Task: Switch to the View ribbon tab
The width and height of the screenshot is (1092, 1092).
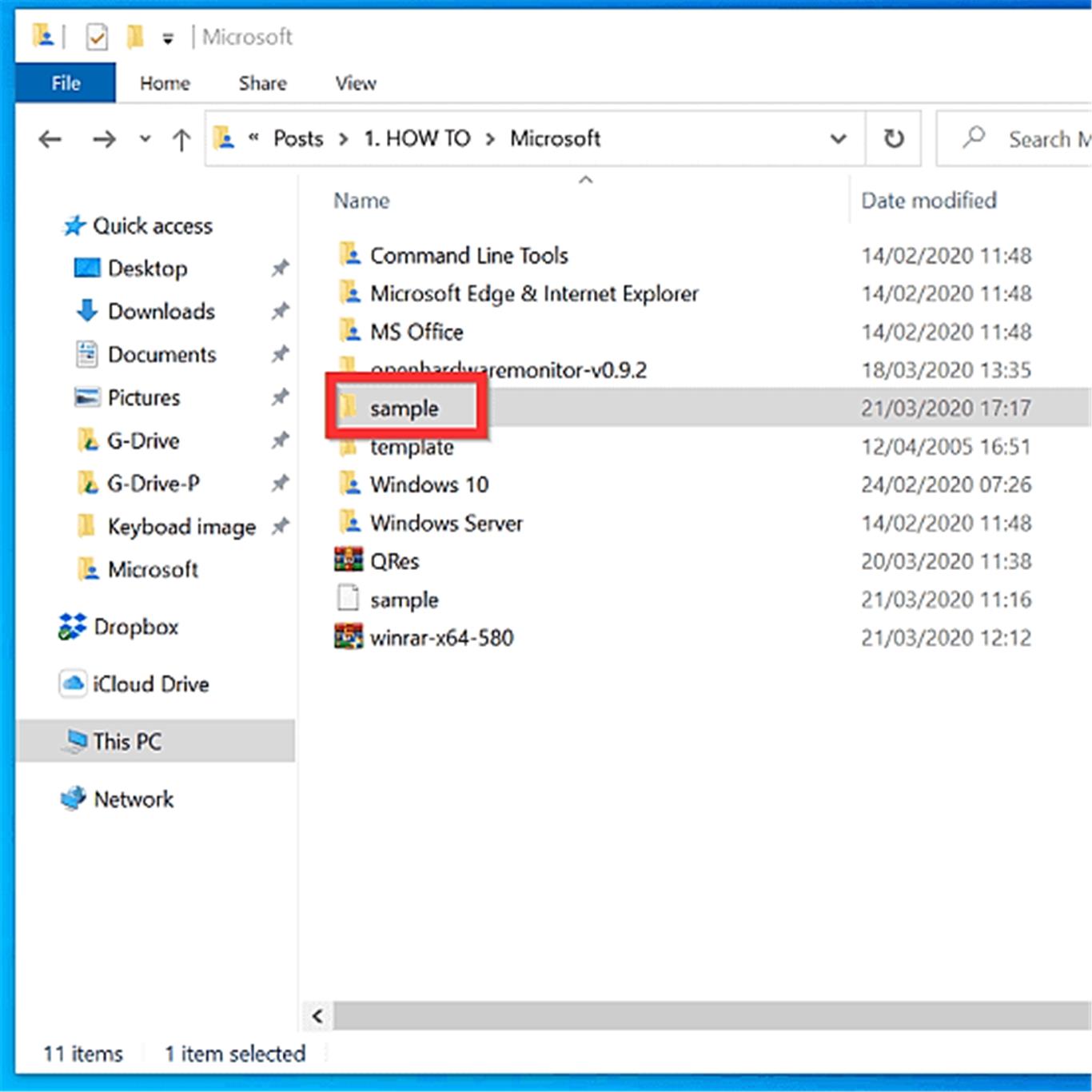Action: 355,83
